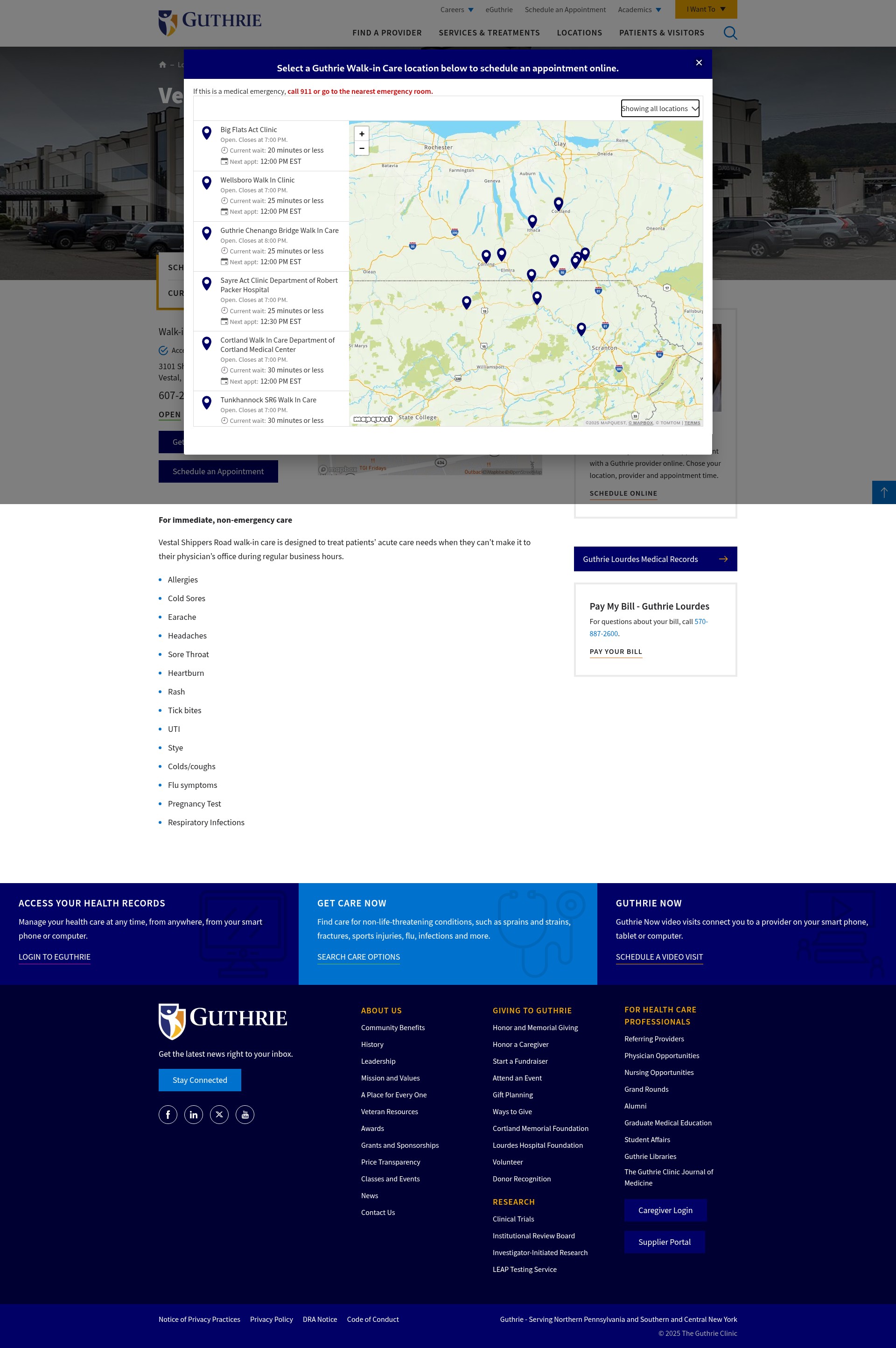Click Schedule an Appointment top link
The width and height of the screenshot is (896, 1348).
click(x=565, y=10)
